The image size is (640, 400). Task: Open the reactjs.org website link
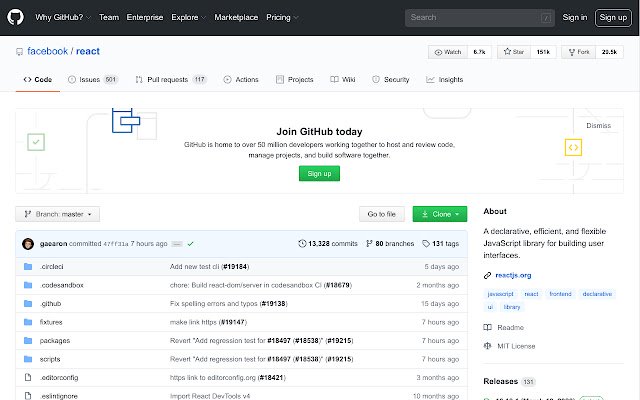click(513, 275)
